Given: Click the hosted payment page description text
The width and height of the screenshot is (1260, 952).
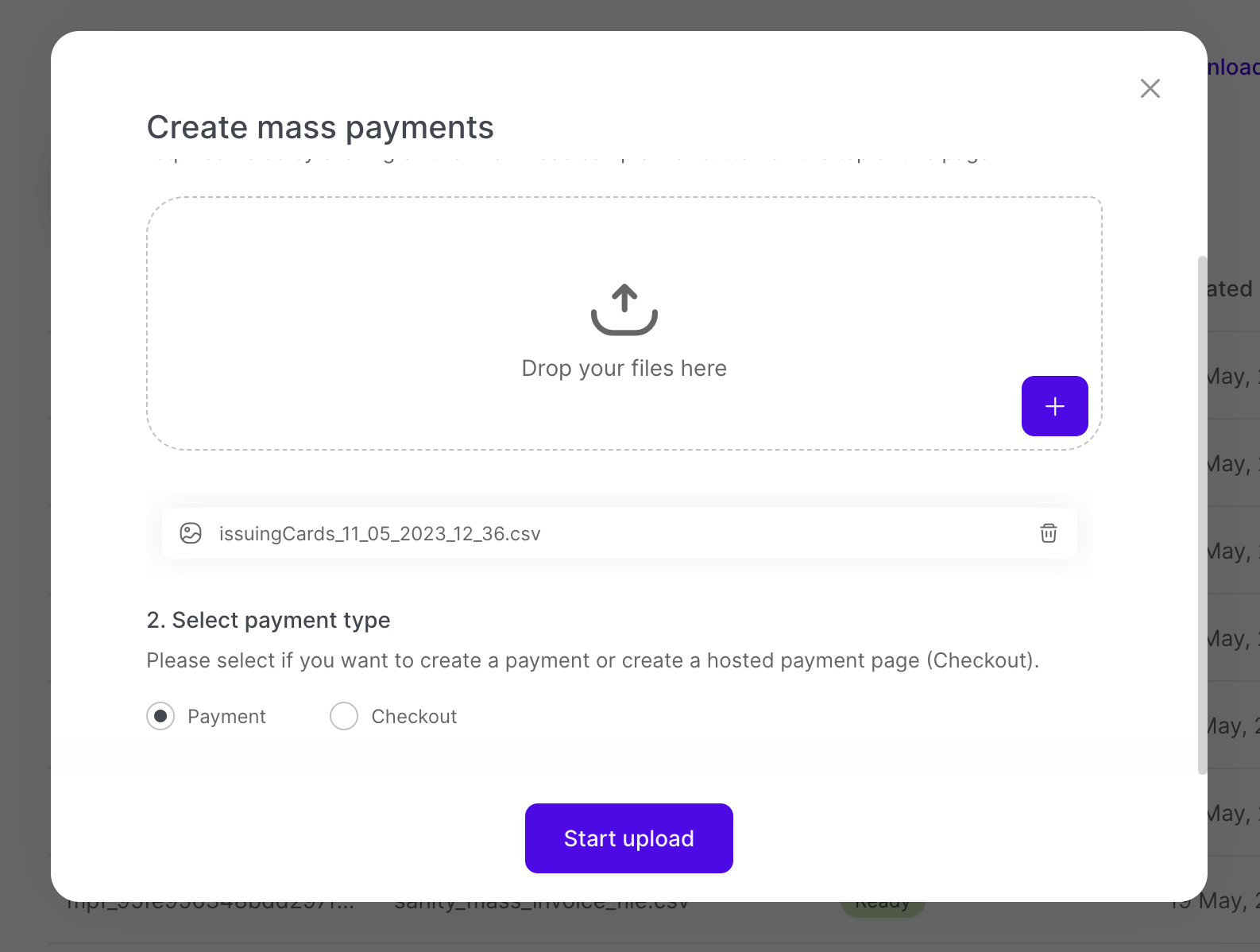Looking at the screenshot, I should [x=593, y=661].
